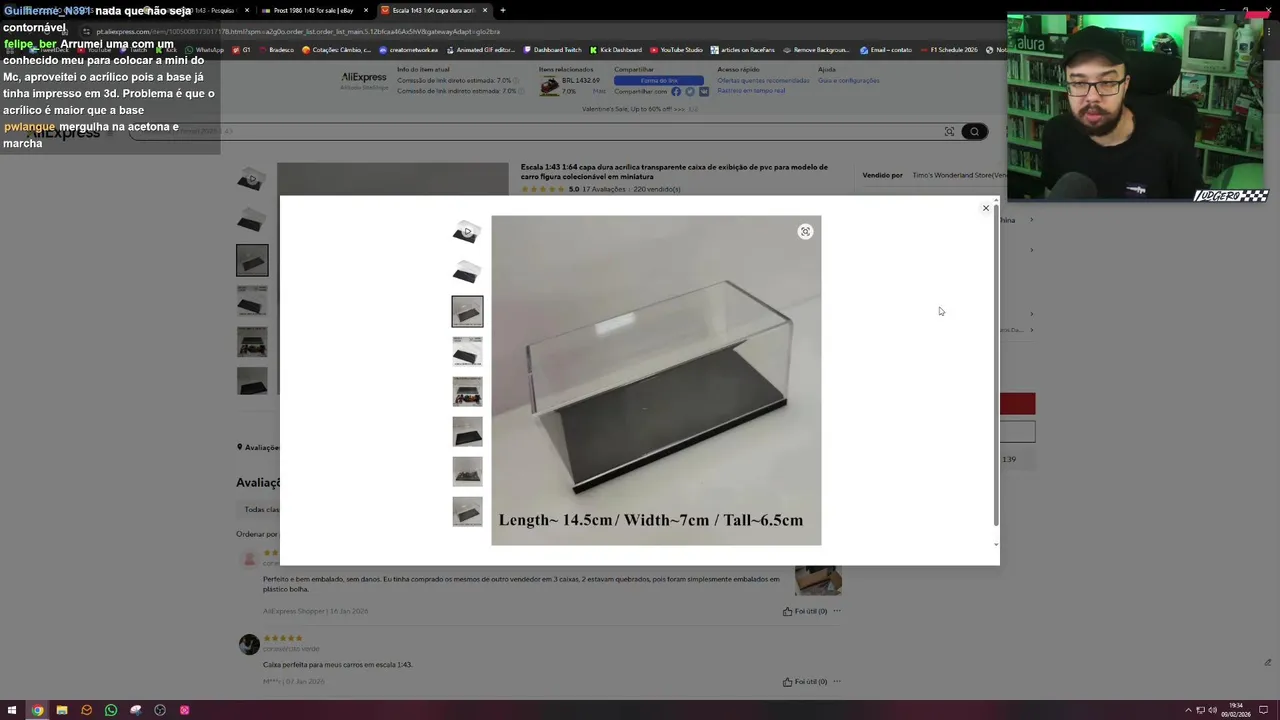Open the Kick Dashboard bookmark
The image size is (1280, 720).
[x=616, y=50]
